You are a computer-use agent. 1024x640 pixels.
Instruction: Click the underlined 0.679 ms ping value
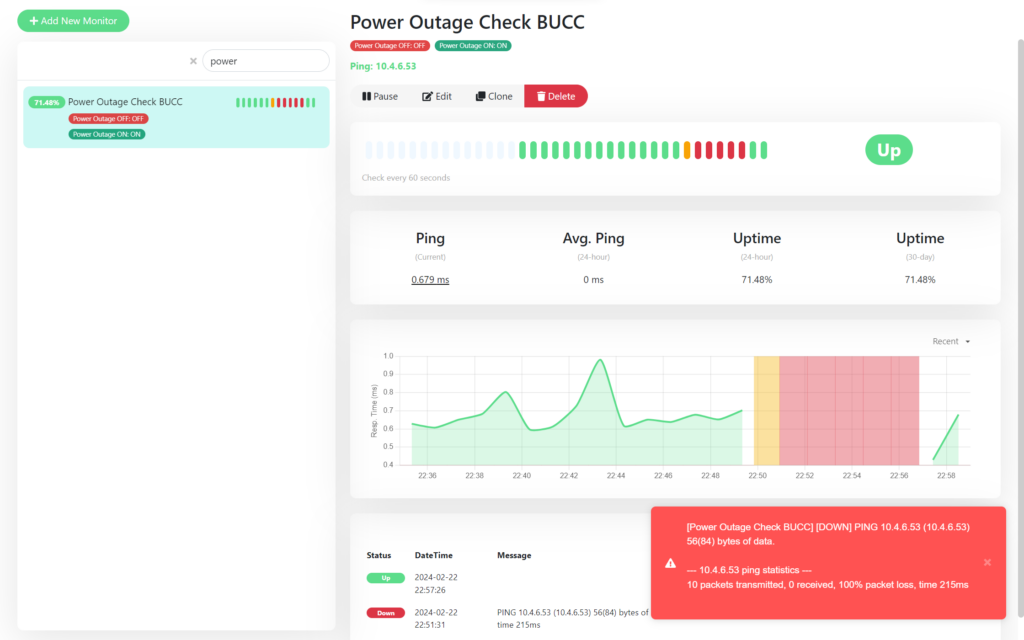(430, 280)
